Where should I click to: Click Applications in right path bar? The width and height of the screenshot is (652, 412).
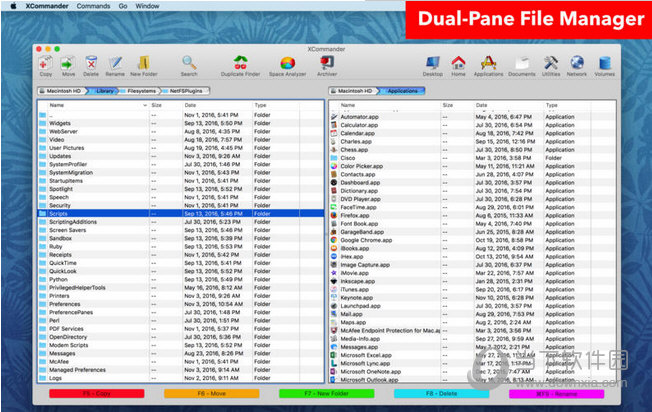click(x=402, y=91)
